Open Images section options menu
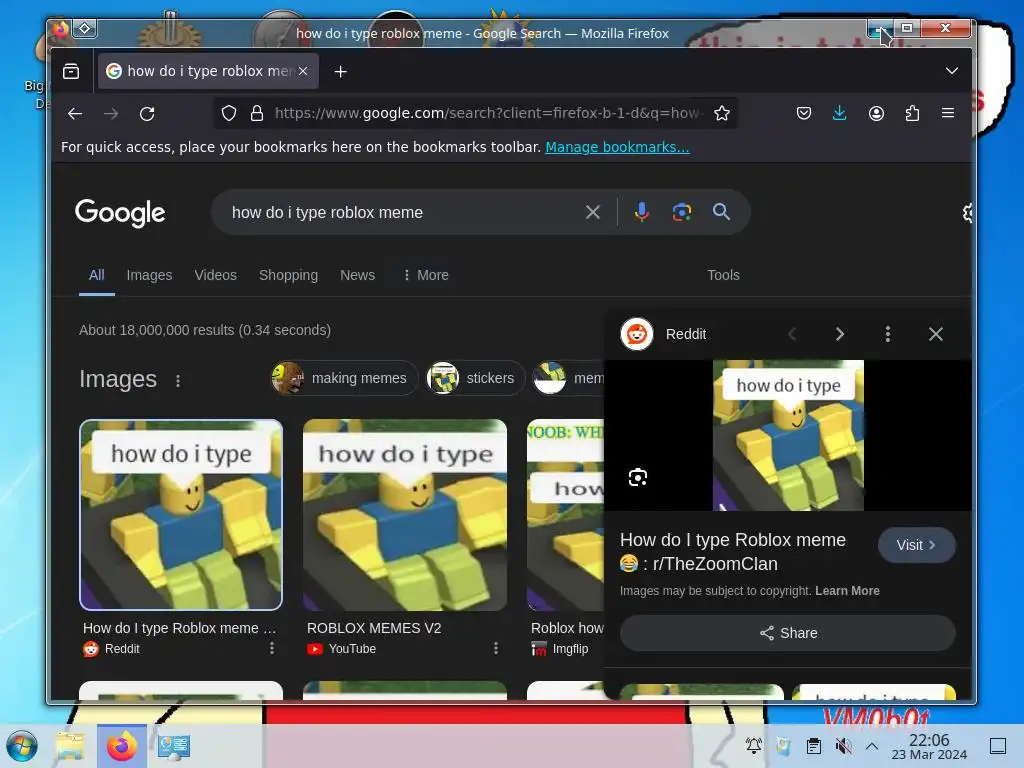This screenshot has width=1024, height=768. [178, 381]
